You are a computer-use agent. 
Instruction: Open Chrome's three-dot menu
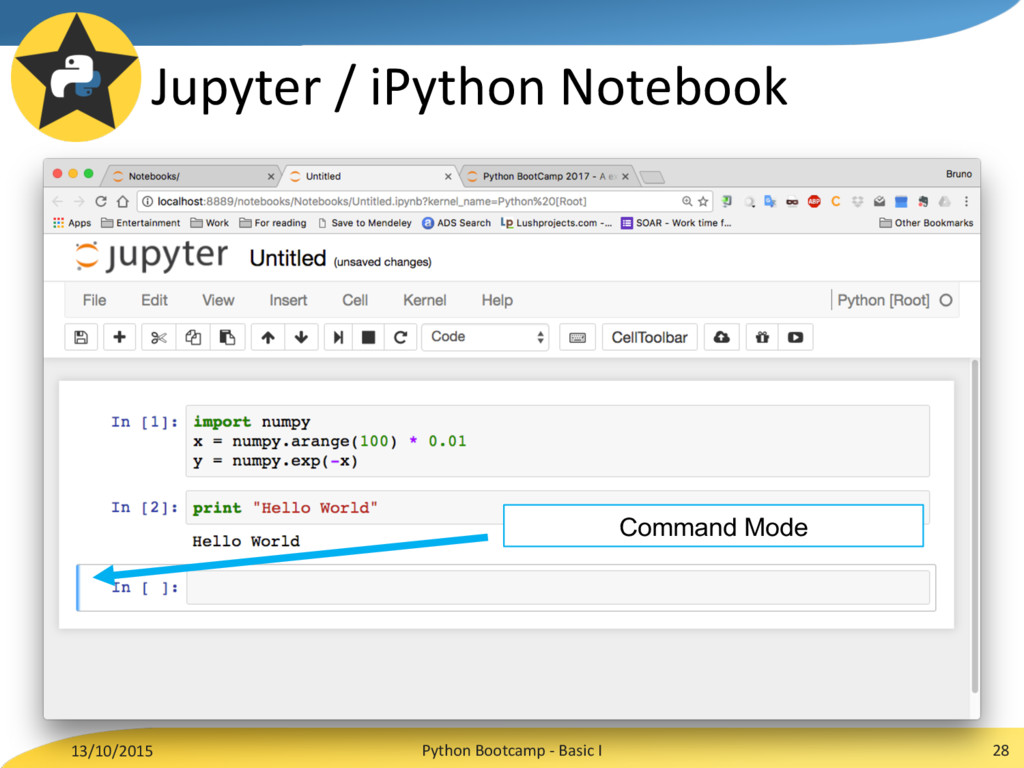(x=966, y=202)
